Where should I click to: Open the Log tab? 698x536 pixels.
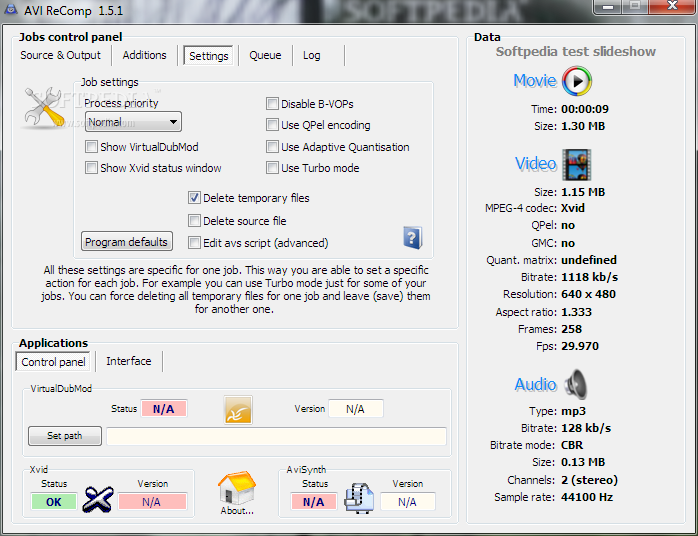coord(312,55)
